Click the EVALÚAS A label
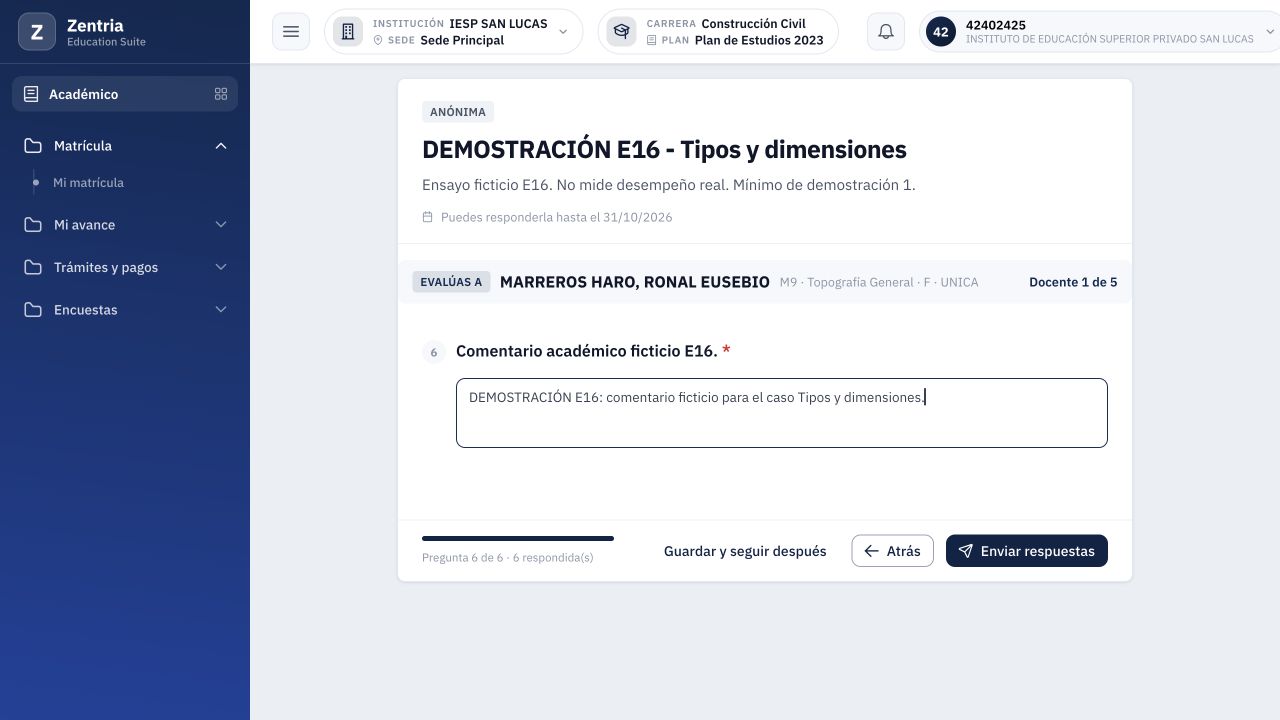1280x720 pixels. pos(451,282)
